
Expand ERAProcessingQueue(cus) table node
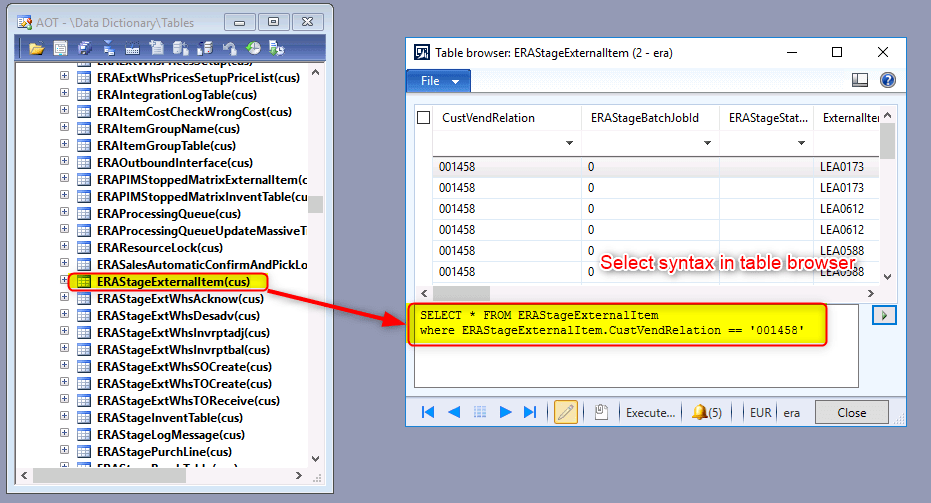(x=65, y=214)
